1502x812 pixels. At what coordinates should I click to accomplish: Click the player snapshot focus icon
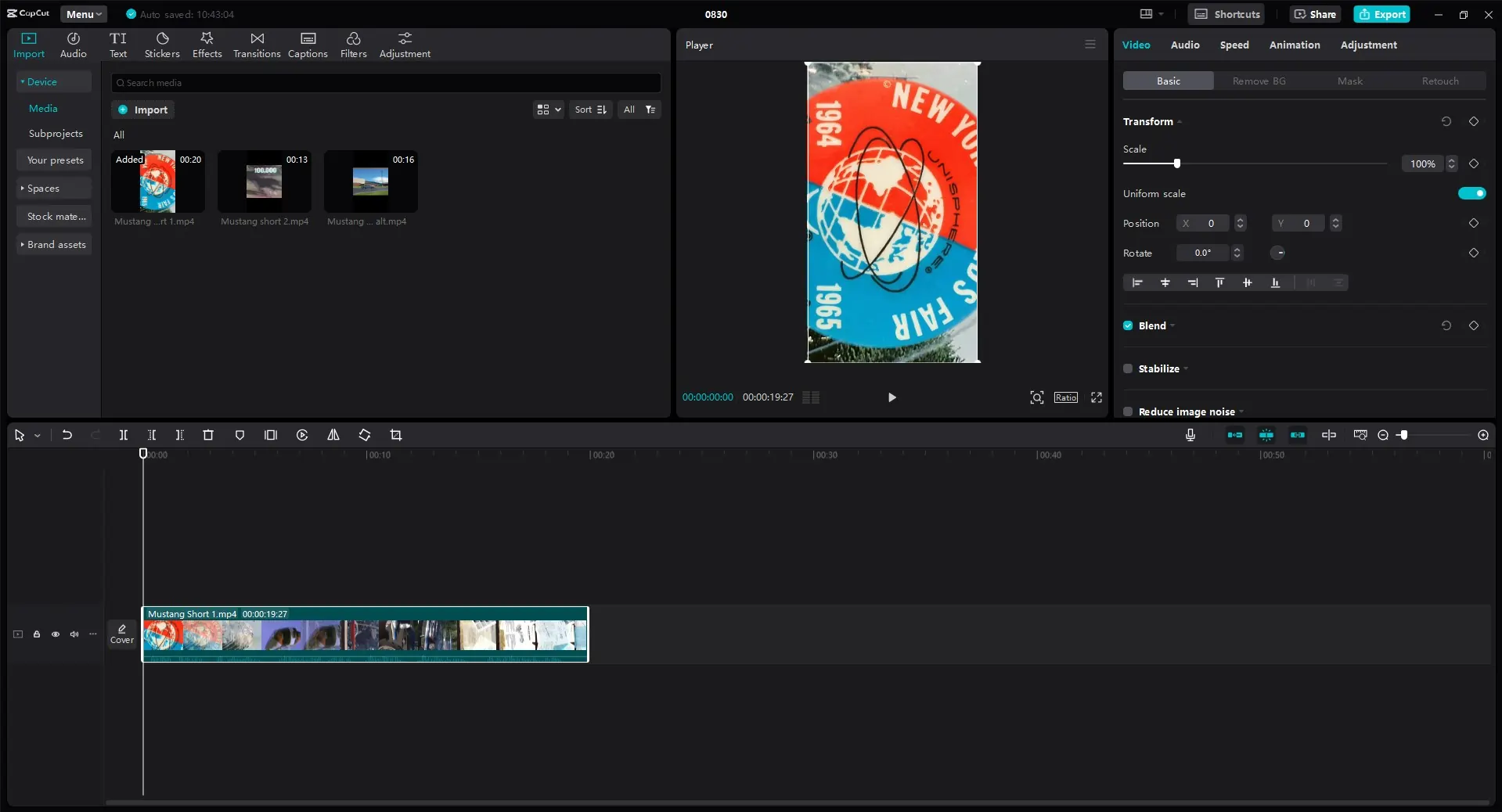(1037, 397)
